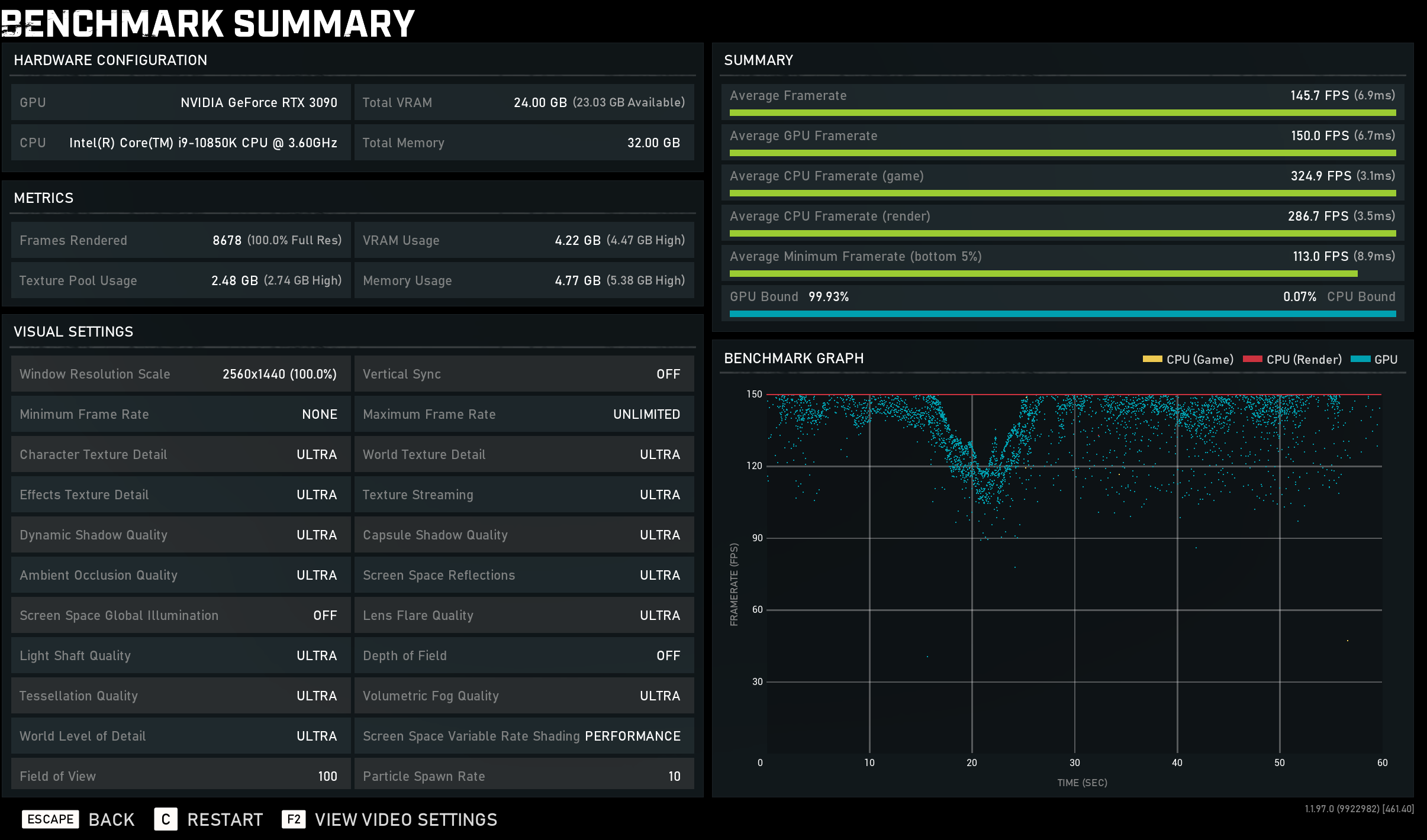Click the F2 key icon
The width and height of the screenshot is (1427, 840).
coord(294,819)
